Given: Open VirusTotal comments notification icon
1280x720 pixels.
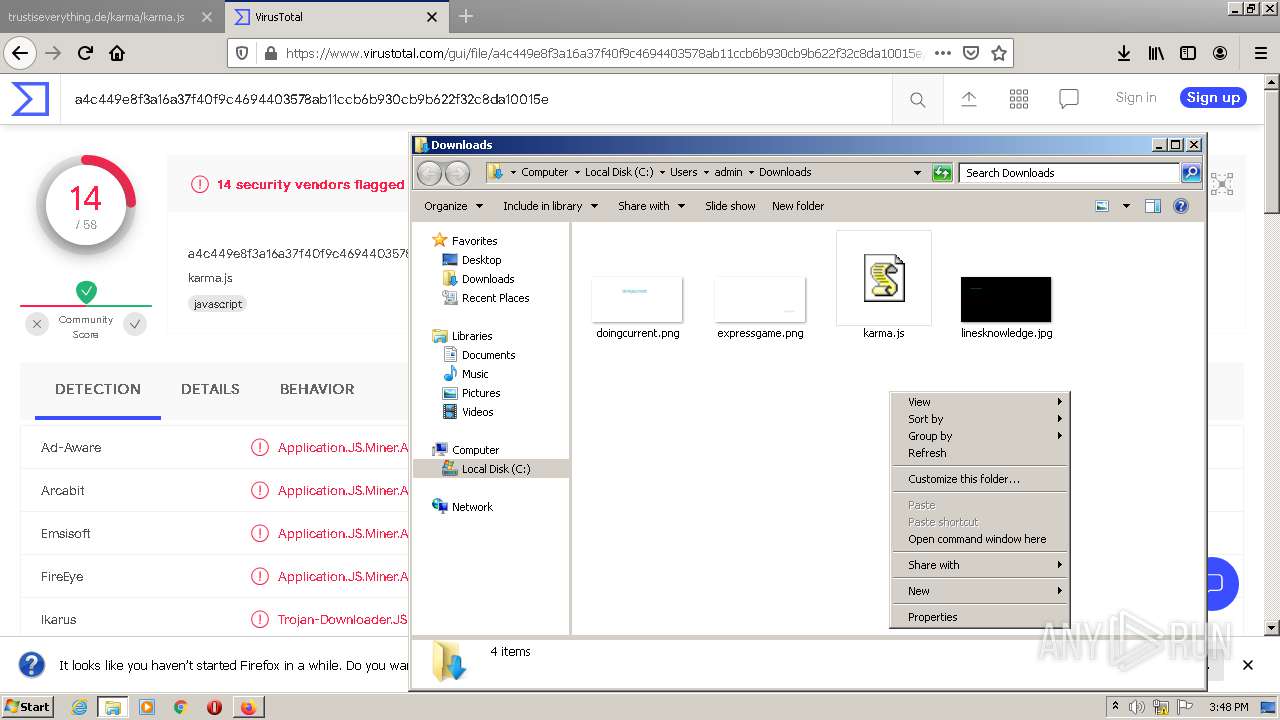Looking at the screenshot, I should [x=1069, y=99].
